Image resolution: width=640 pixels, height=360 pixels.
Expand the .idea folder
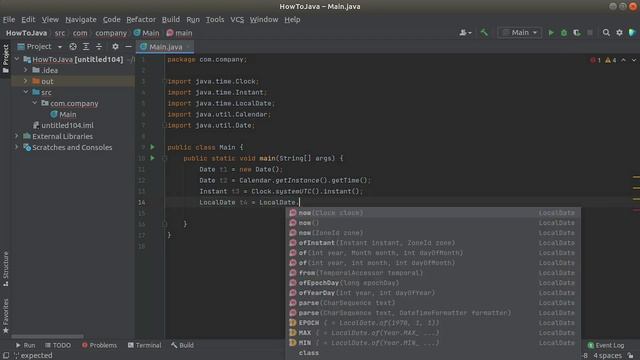pos(26,71)
